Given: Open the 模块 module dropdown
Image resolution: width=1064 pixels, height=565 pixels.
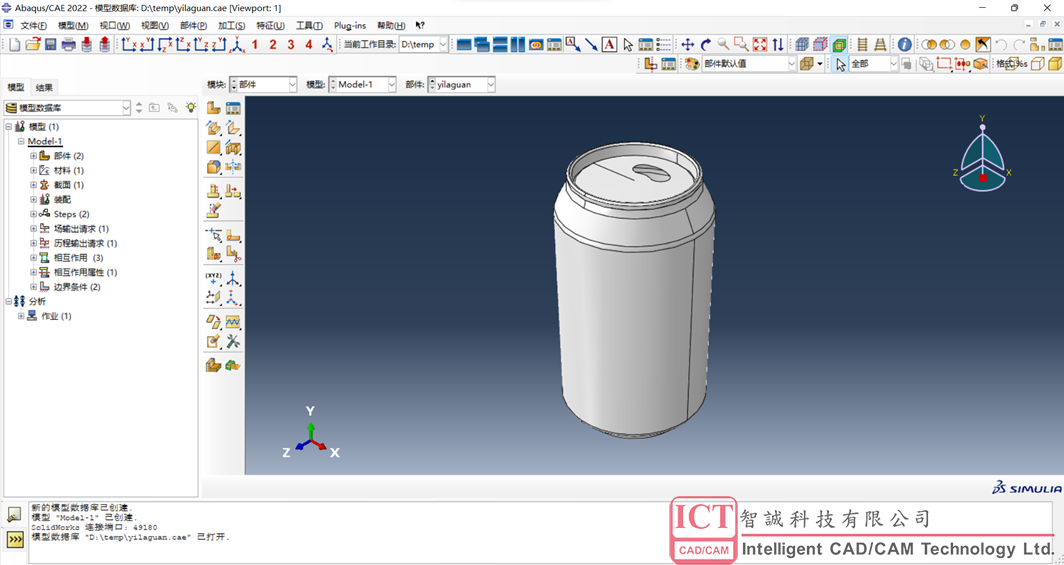Looking at the screenshot, I should pos(292,85).
